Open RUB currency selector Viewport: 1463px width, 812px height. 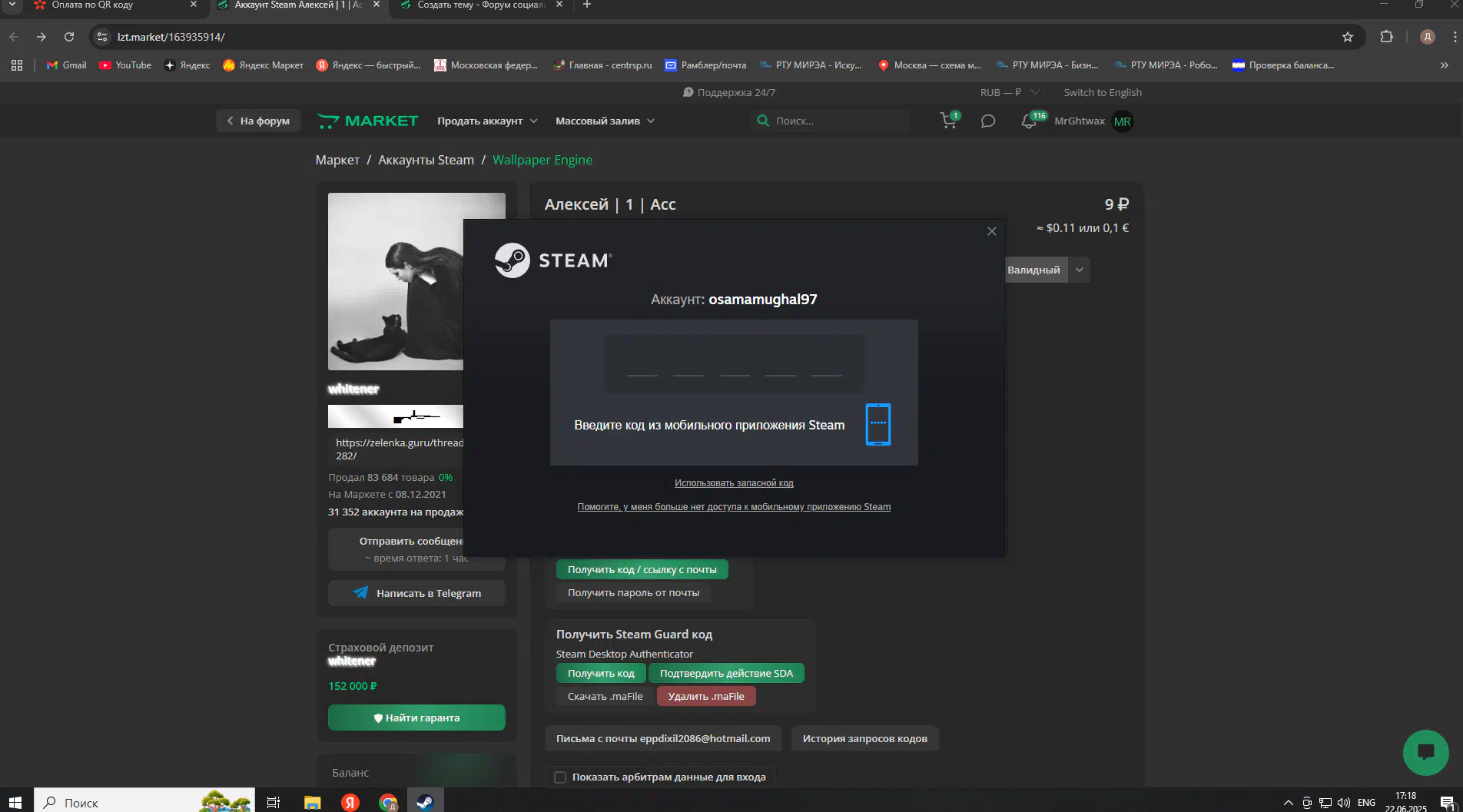(x=1010, y=92)
